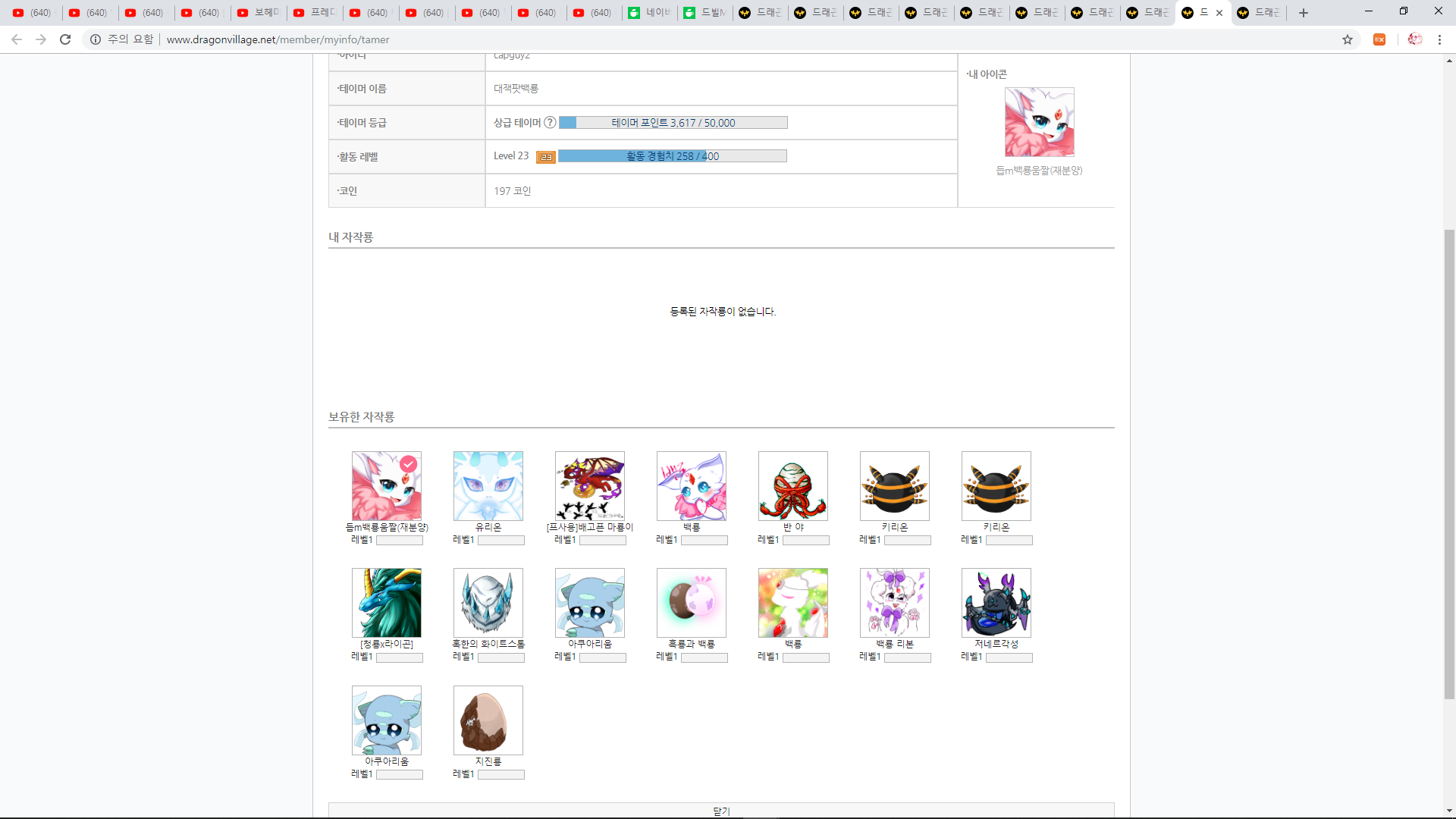Choose the 저네르각성 dragon image
1456x819 pixels.
click(996, 603)
